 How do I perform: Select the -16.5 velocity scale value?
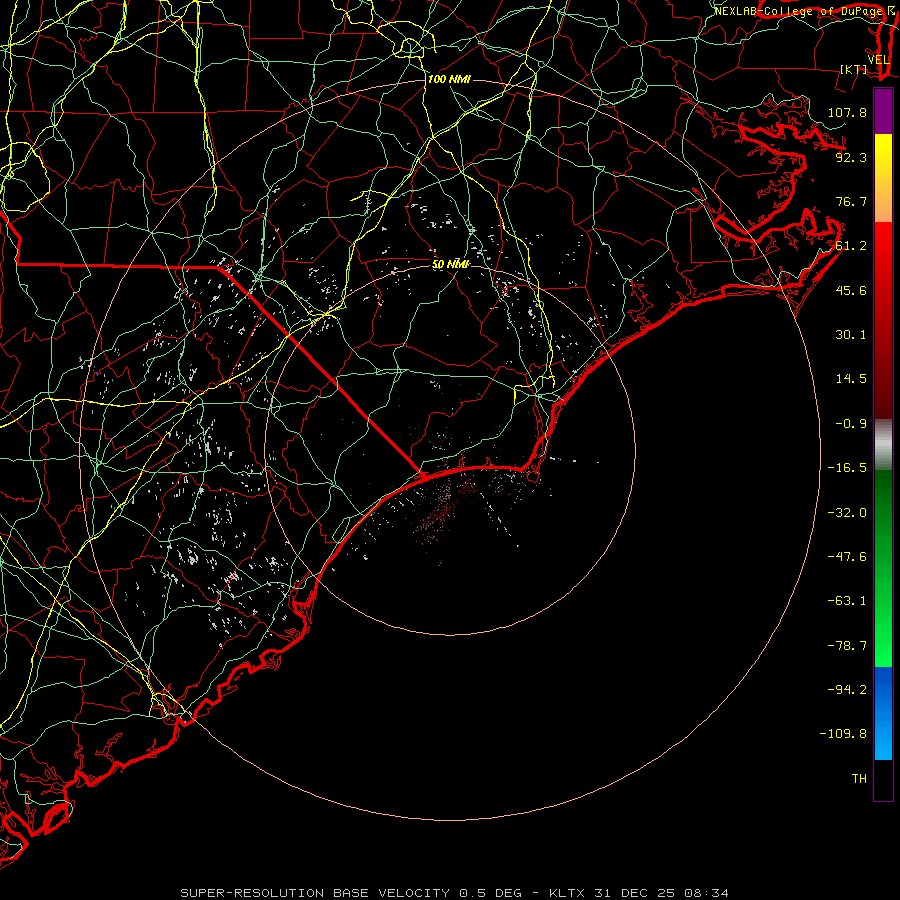tap(847, 468)
